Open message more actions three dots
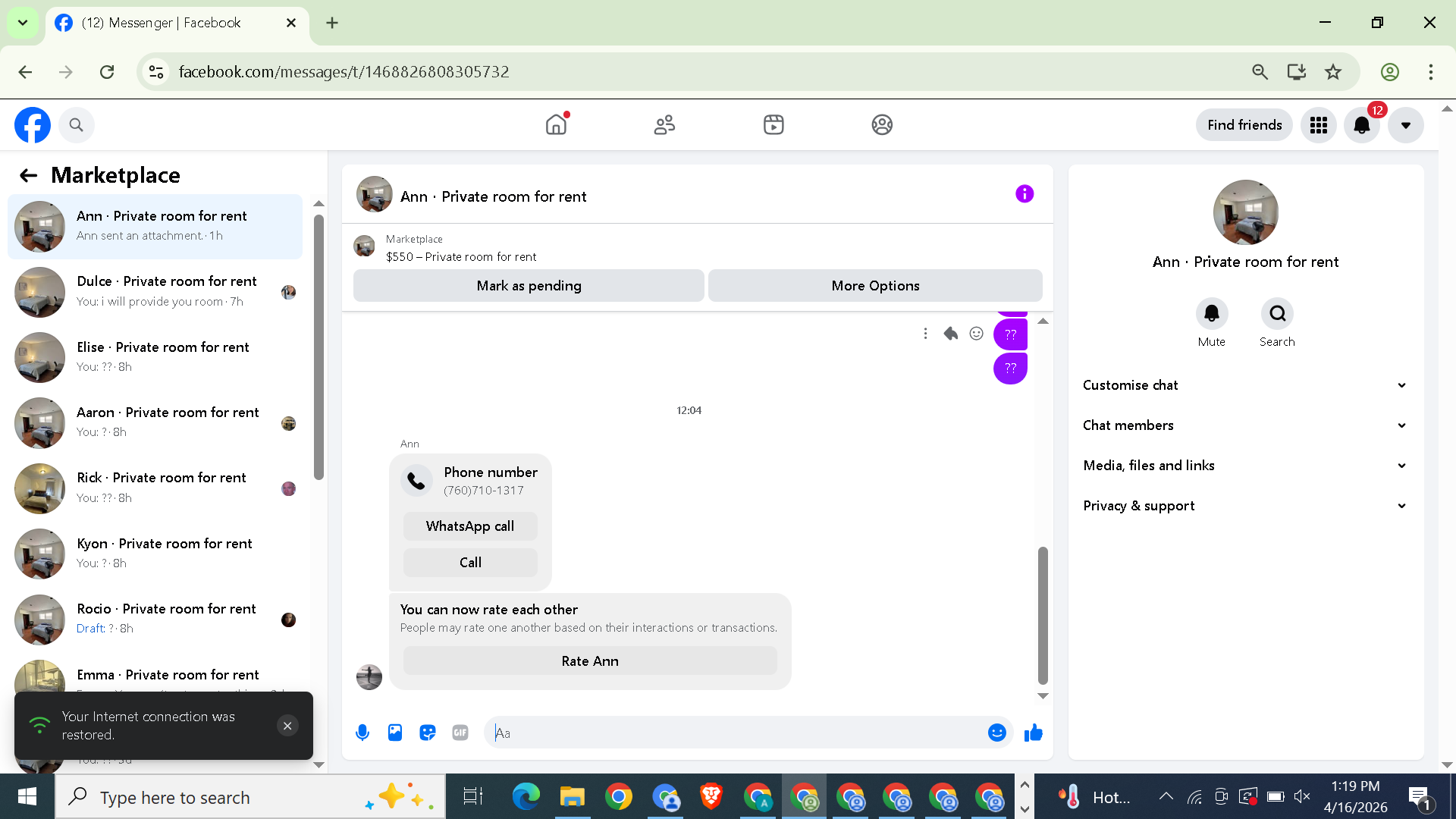 (925, 334)
